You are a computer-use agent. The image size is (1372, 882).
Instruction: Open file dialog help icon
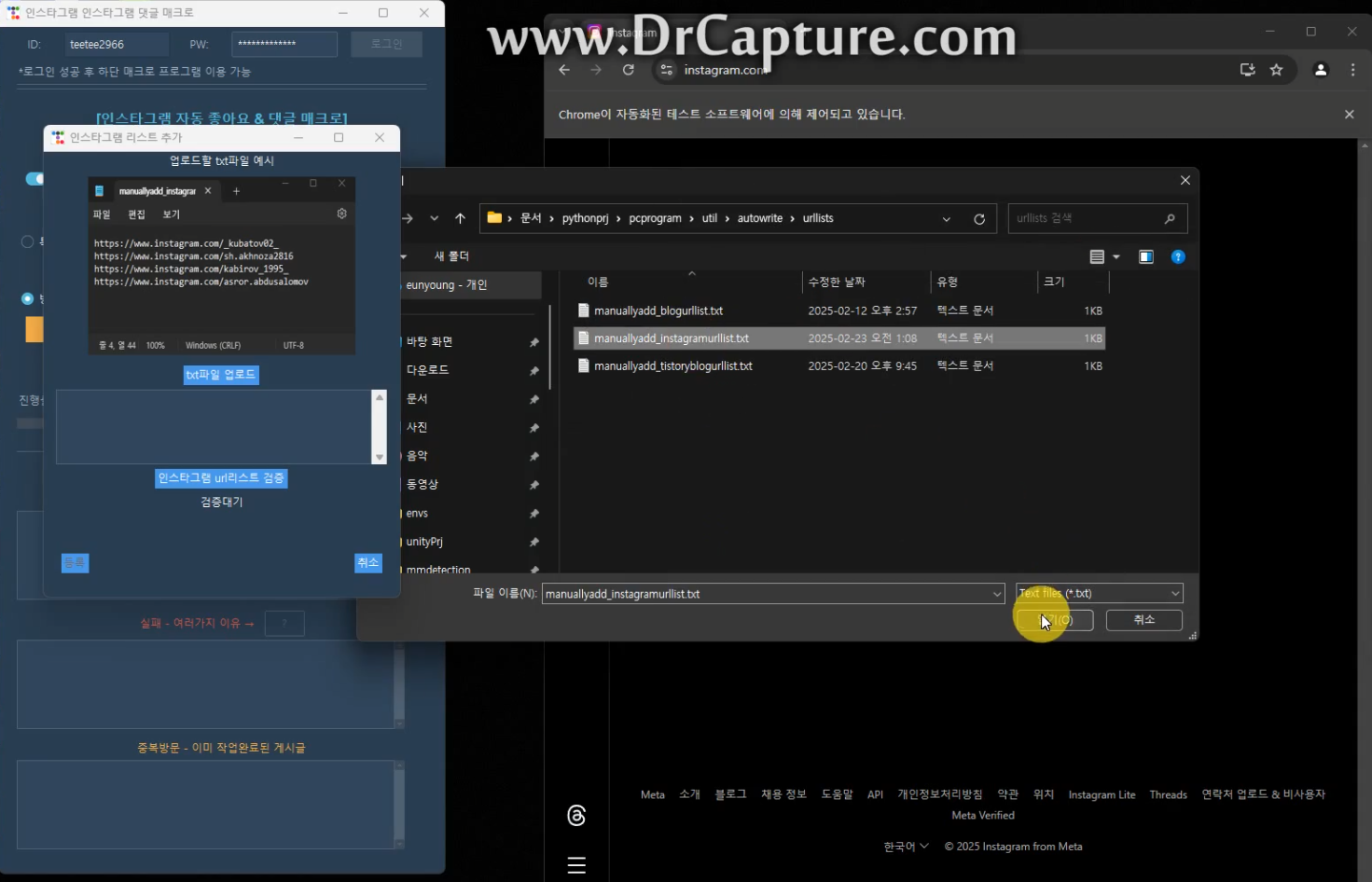click(x=1178, y=256)
